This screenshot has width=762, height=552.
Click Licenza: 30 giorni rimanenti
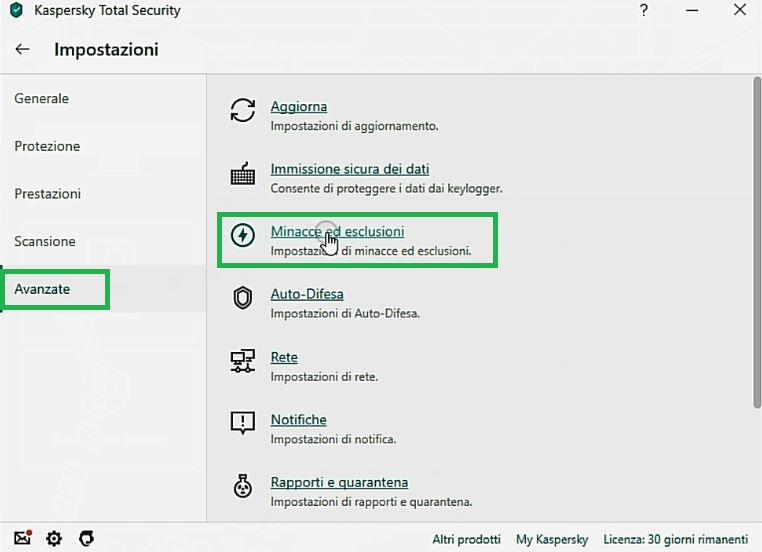click(x=675, y=539)
